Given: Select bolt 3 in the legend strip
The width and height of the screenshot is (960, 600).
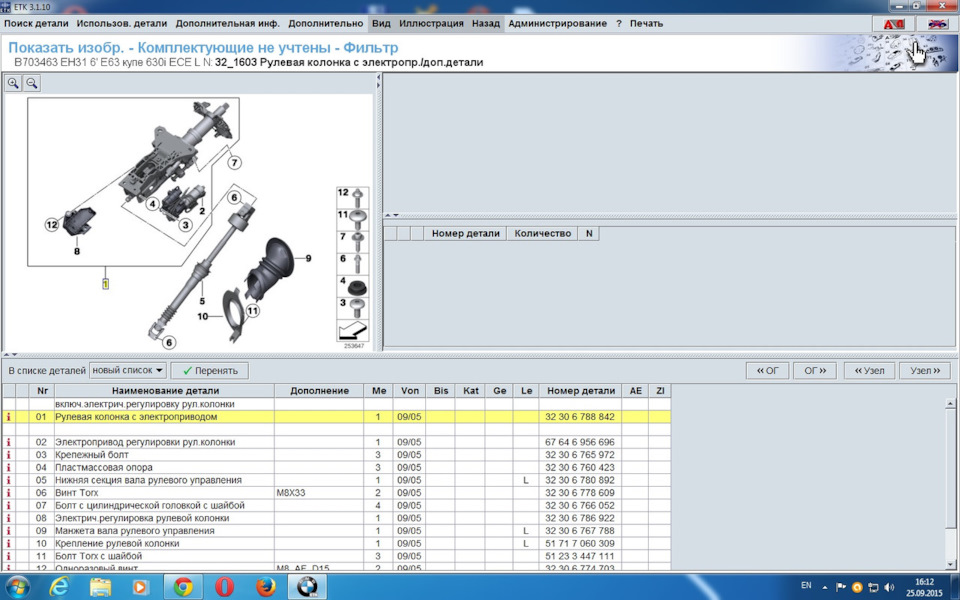Looking at the screenshot, I should 352,307.
